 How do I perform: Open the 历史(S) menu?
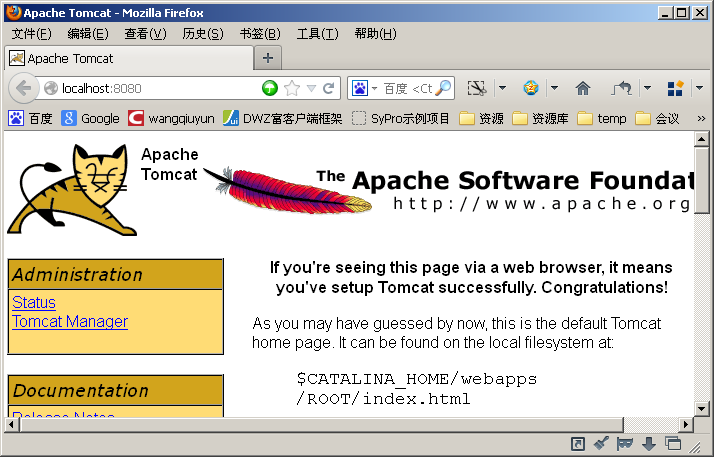point(203,34)
